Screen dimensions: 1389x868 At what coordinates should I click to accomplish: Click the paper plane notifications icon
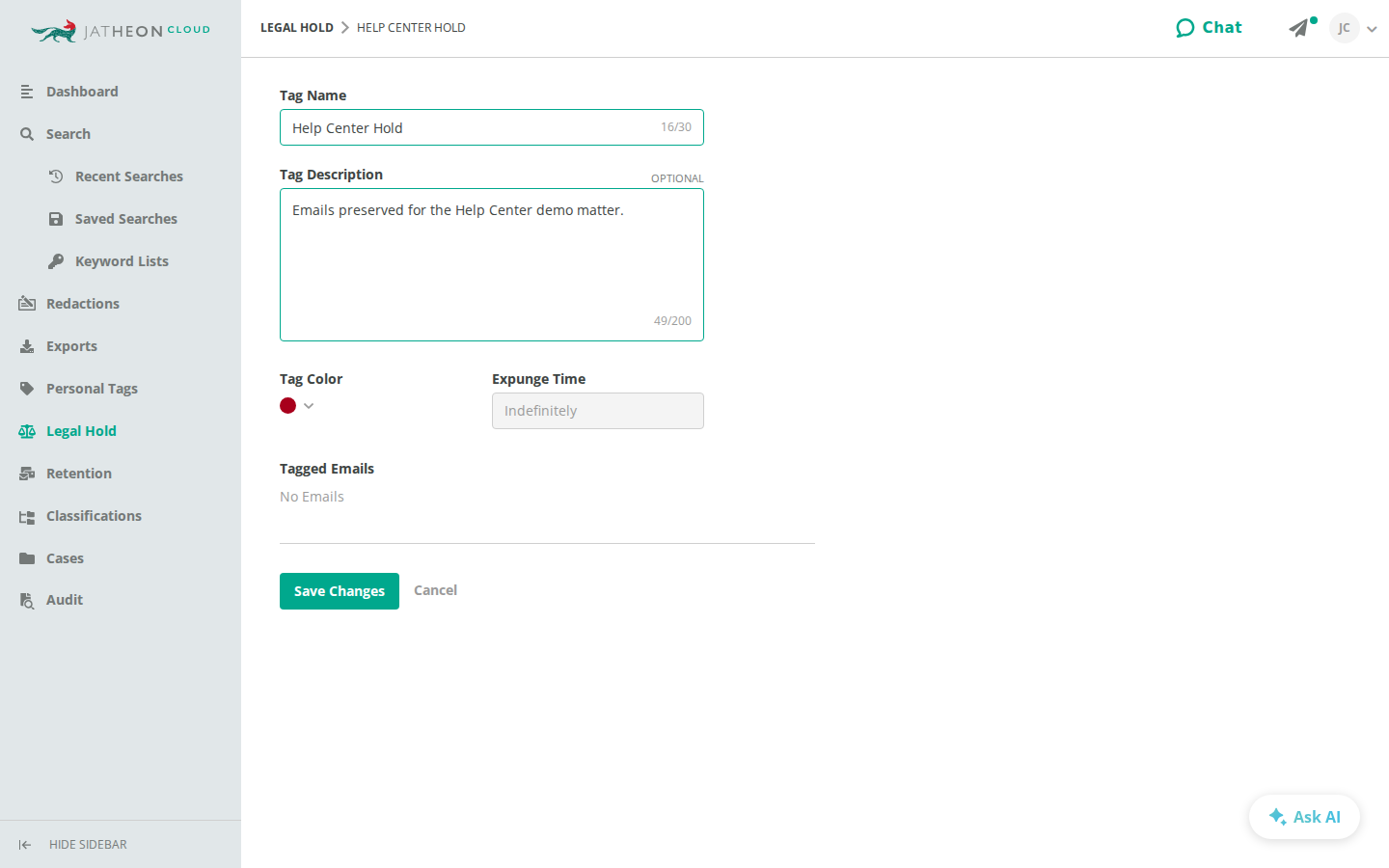(1299, 28)
